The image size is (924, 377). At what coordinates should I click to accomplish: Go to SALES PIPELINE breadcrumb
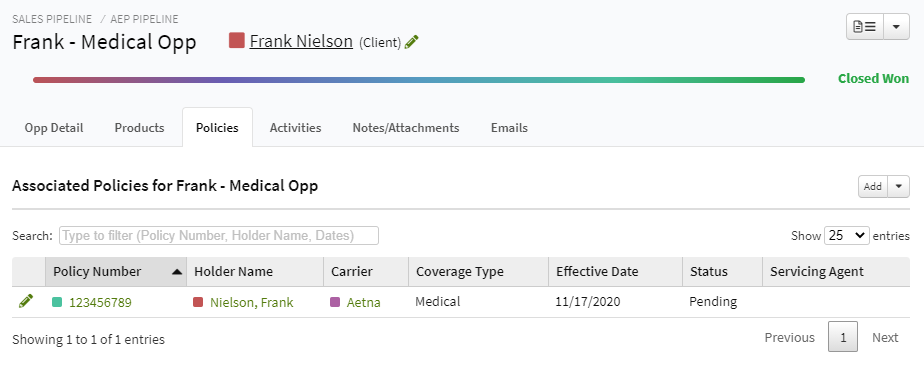pos(52,19)
